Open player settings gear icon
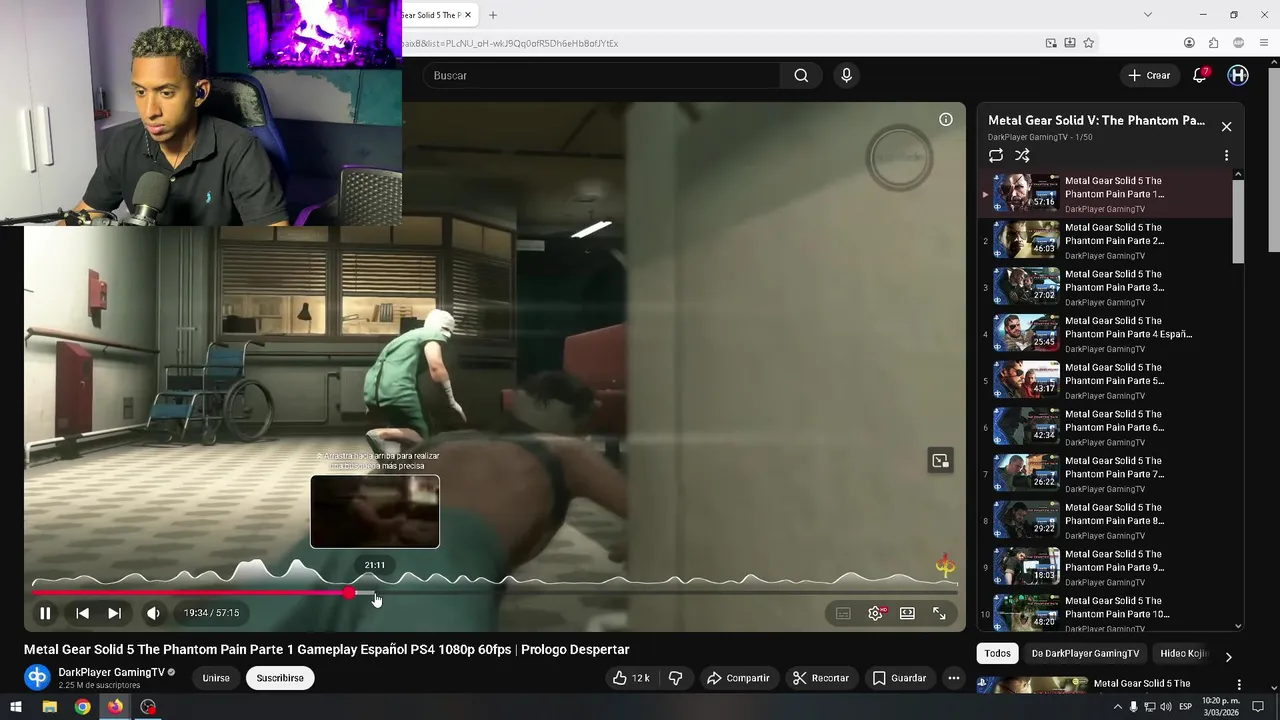The width and height of the screenshot is (1280, 720). pos(876,613)
